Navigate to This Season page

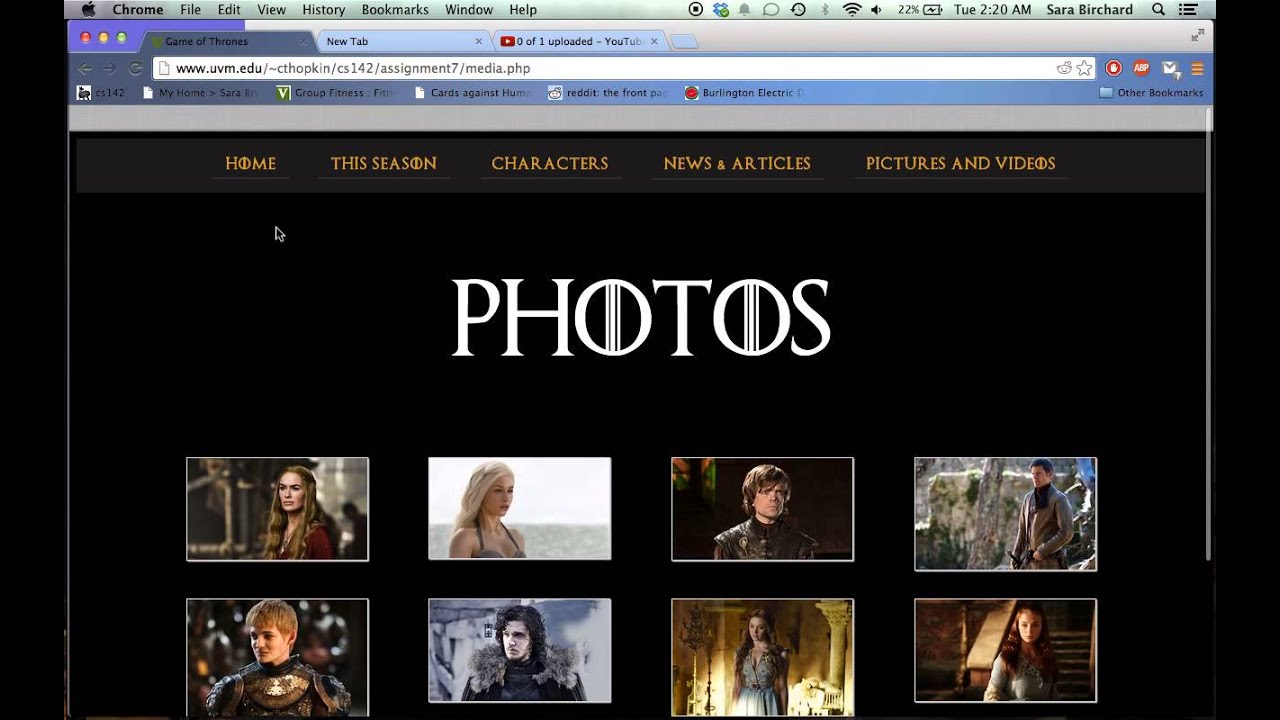tap(383, 163)
